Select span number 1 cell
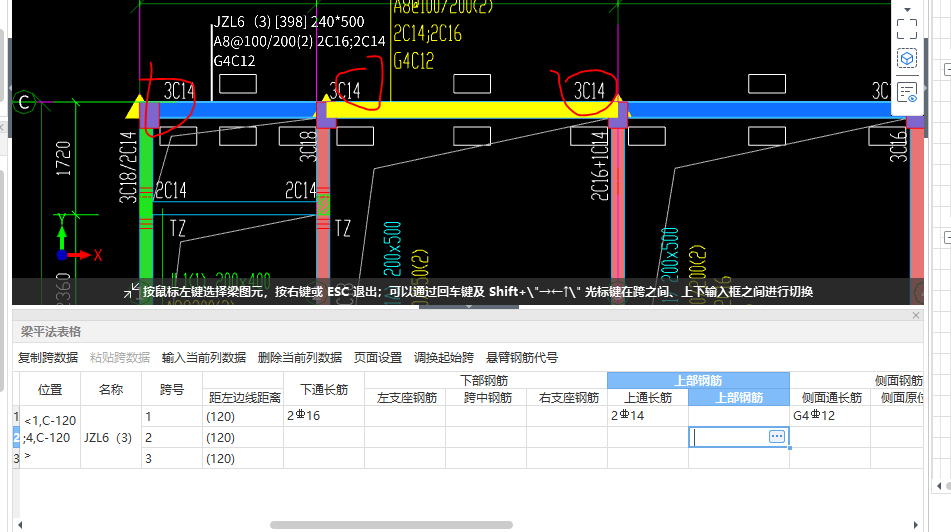Screen dimensions: 951x532 pos(172,417)
